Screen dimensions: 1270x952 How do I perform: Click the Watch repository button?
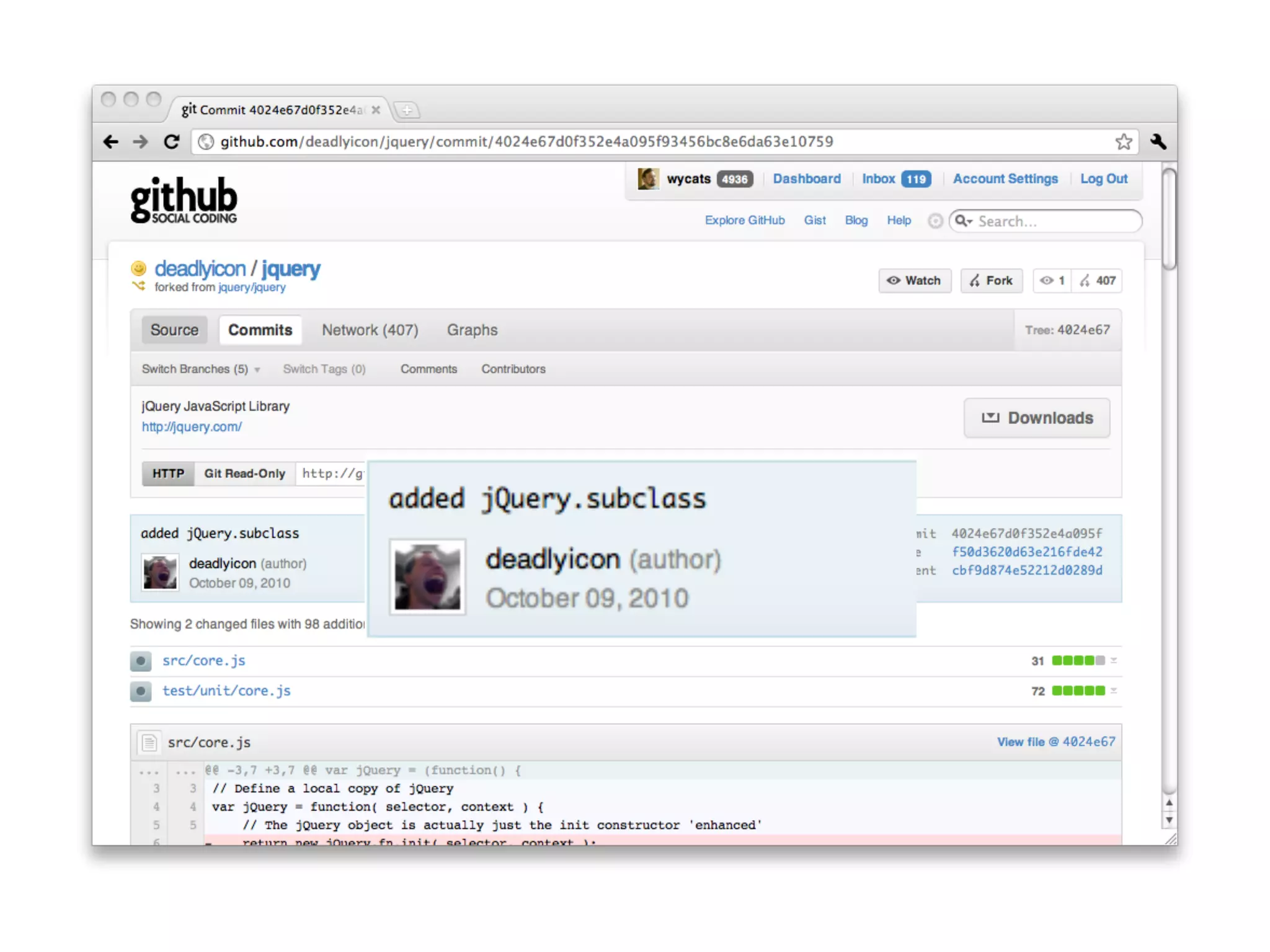[915, 281]
